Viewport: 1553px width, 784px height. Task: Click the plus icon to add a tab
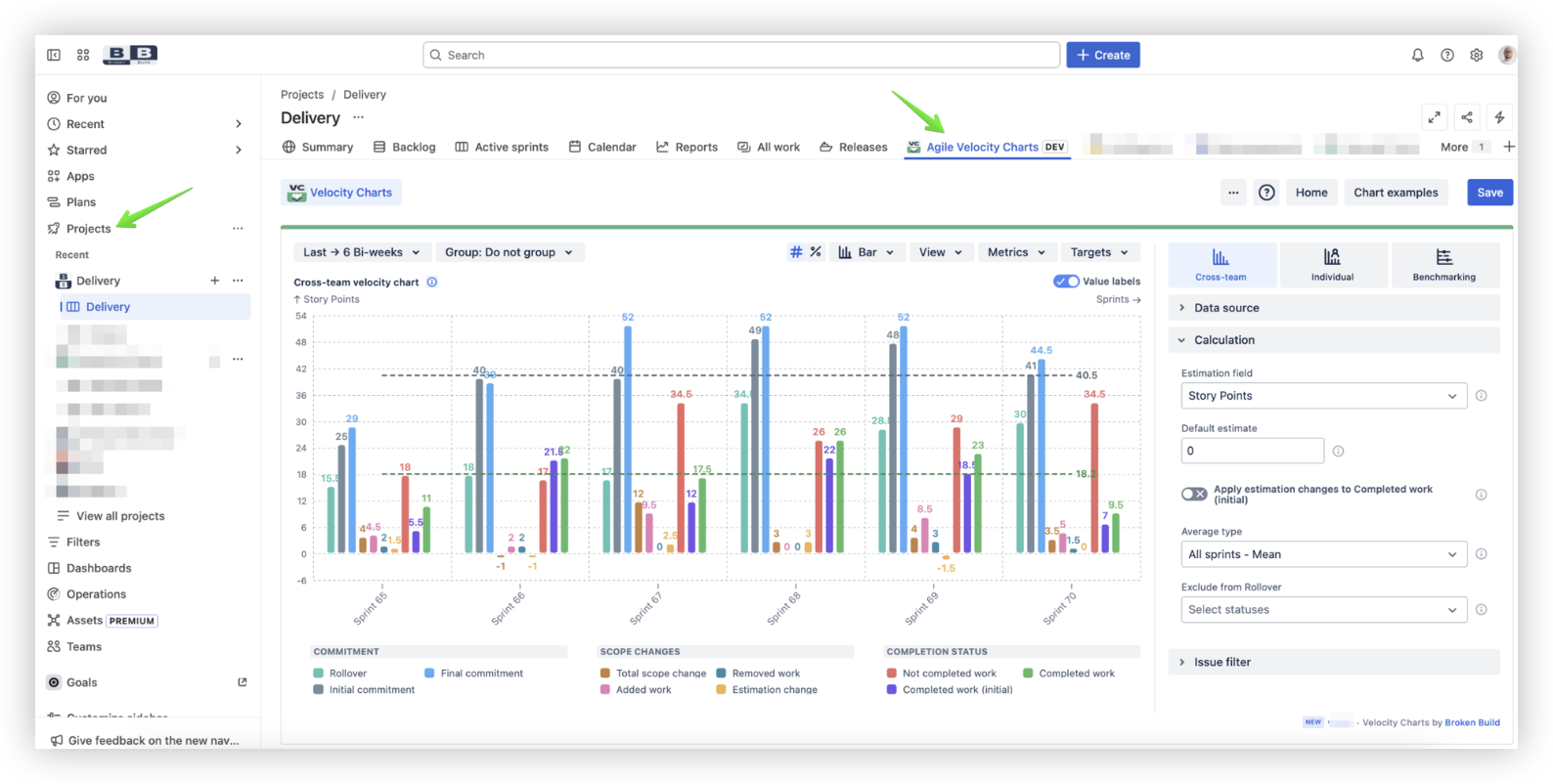(1508, 147)
